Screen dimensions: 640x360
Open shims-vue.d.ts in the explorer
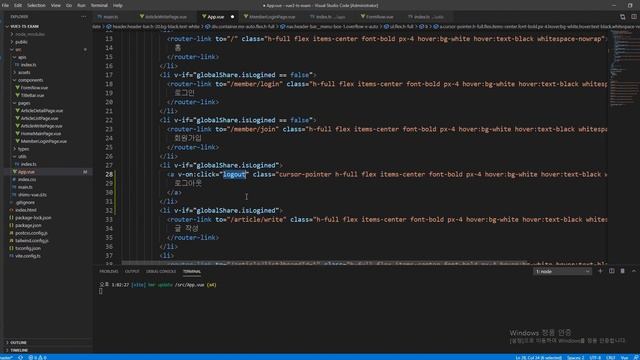32,195
